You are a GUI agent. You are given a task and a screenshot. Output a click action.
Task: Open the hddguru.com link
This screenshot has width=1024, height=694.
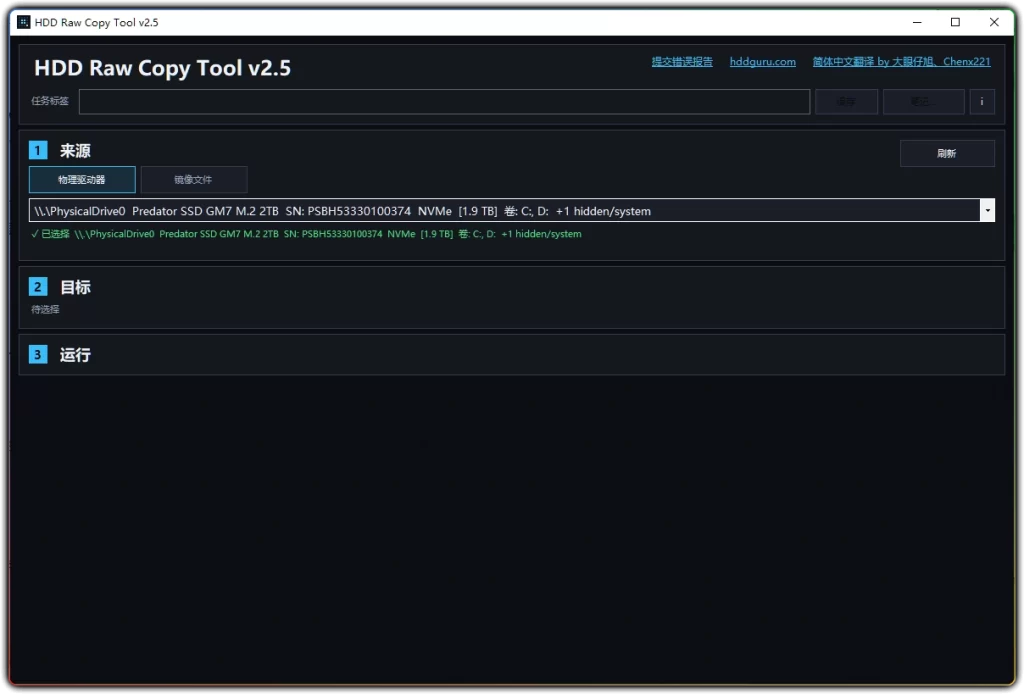point(762,62)
